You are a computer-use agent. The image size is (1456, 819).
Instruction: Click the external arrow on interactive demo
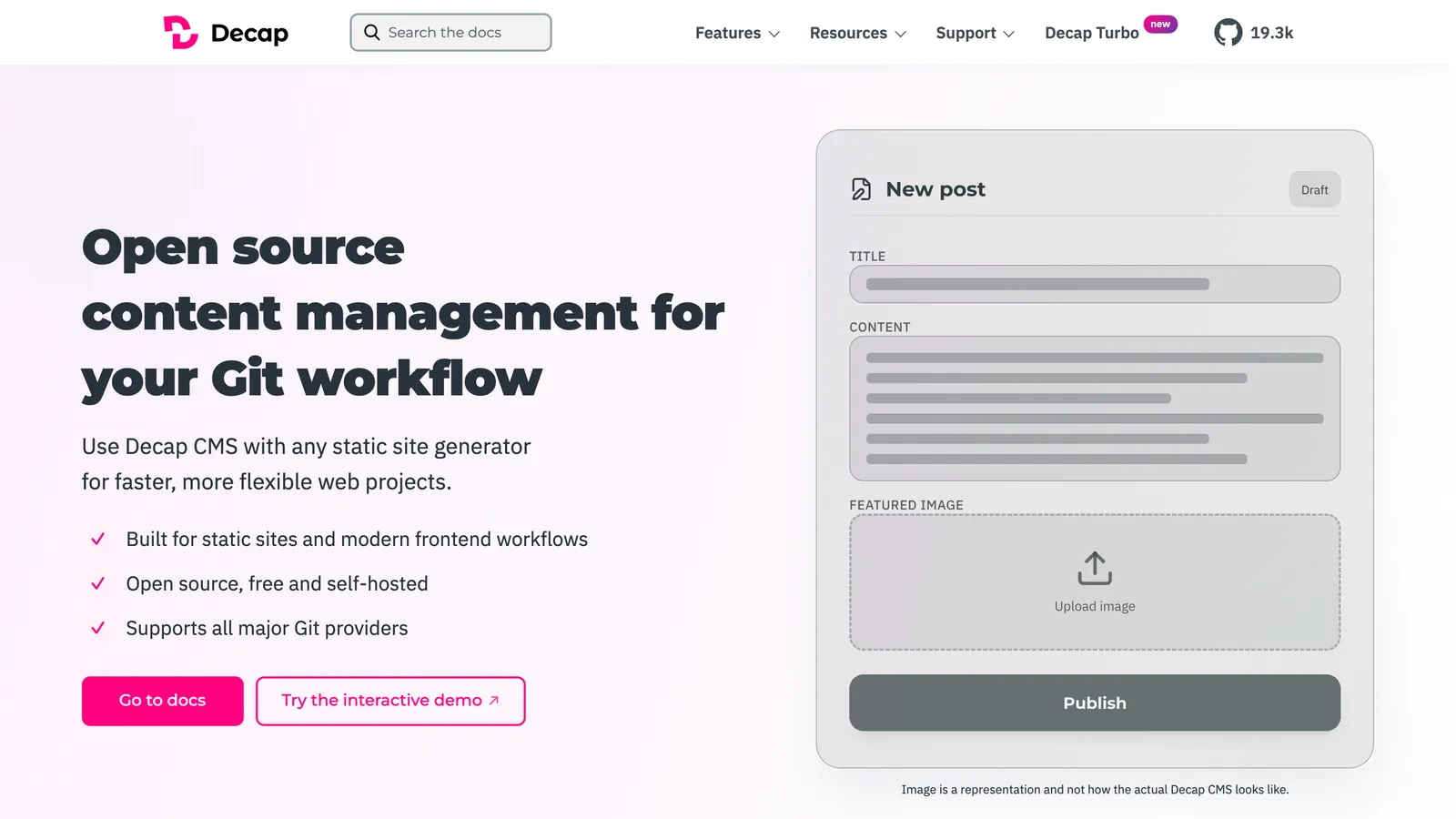coord(494,701)
